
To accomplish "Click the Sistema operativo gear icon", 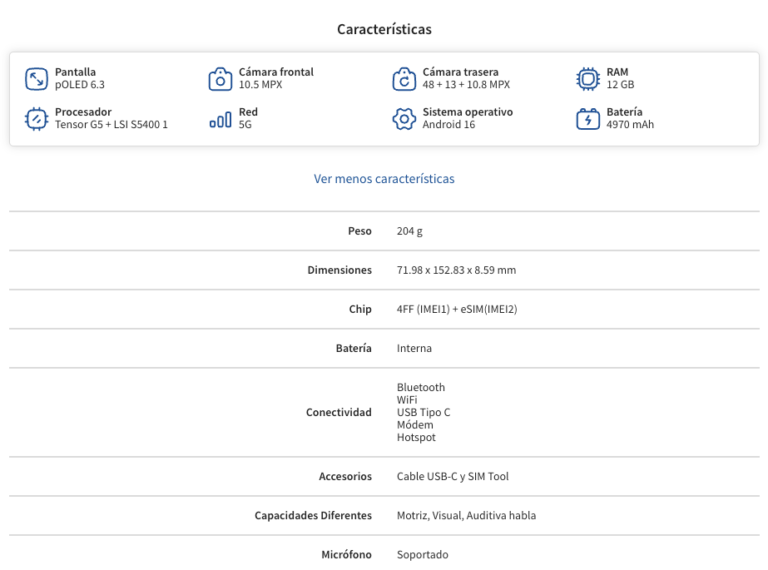I will coord(404,119).
